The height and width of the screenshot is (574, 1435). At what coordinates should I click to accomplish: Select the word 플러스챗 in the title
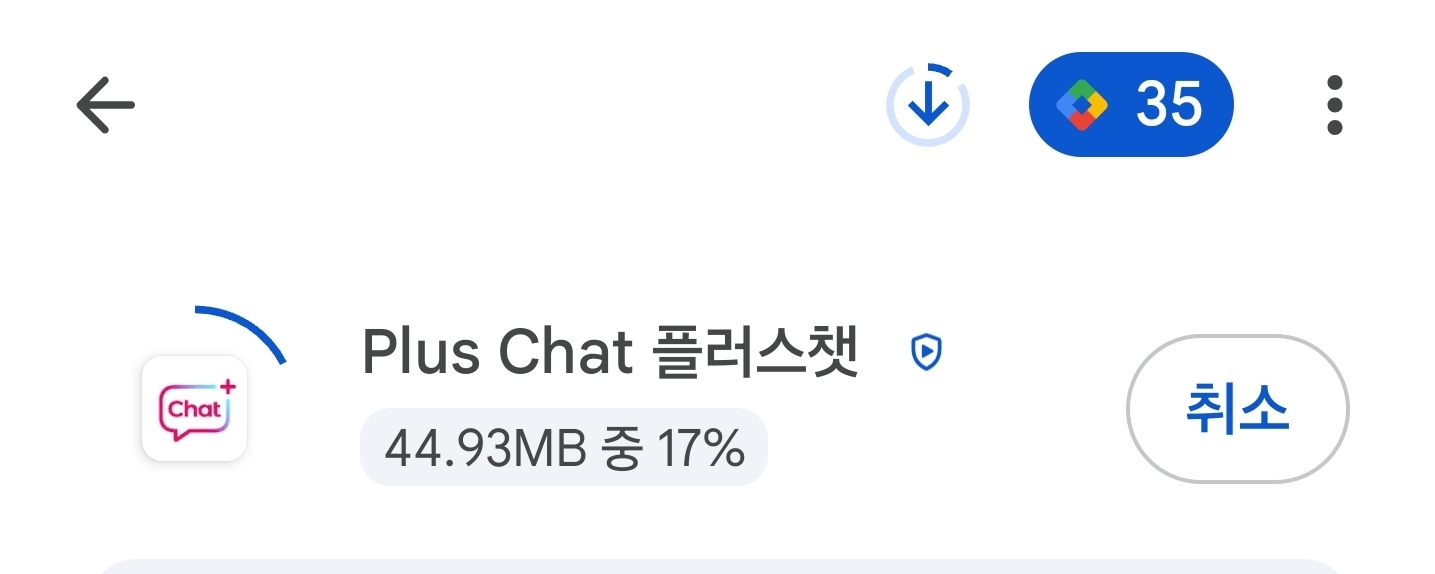[755, 352]
